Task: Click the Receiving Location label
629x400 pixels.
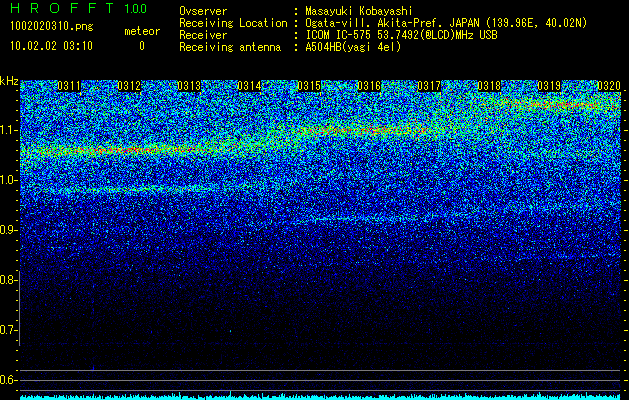Action: click(x=233, y=23)
